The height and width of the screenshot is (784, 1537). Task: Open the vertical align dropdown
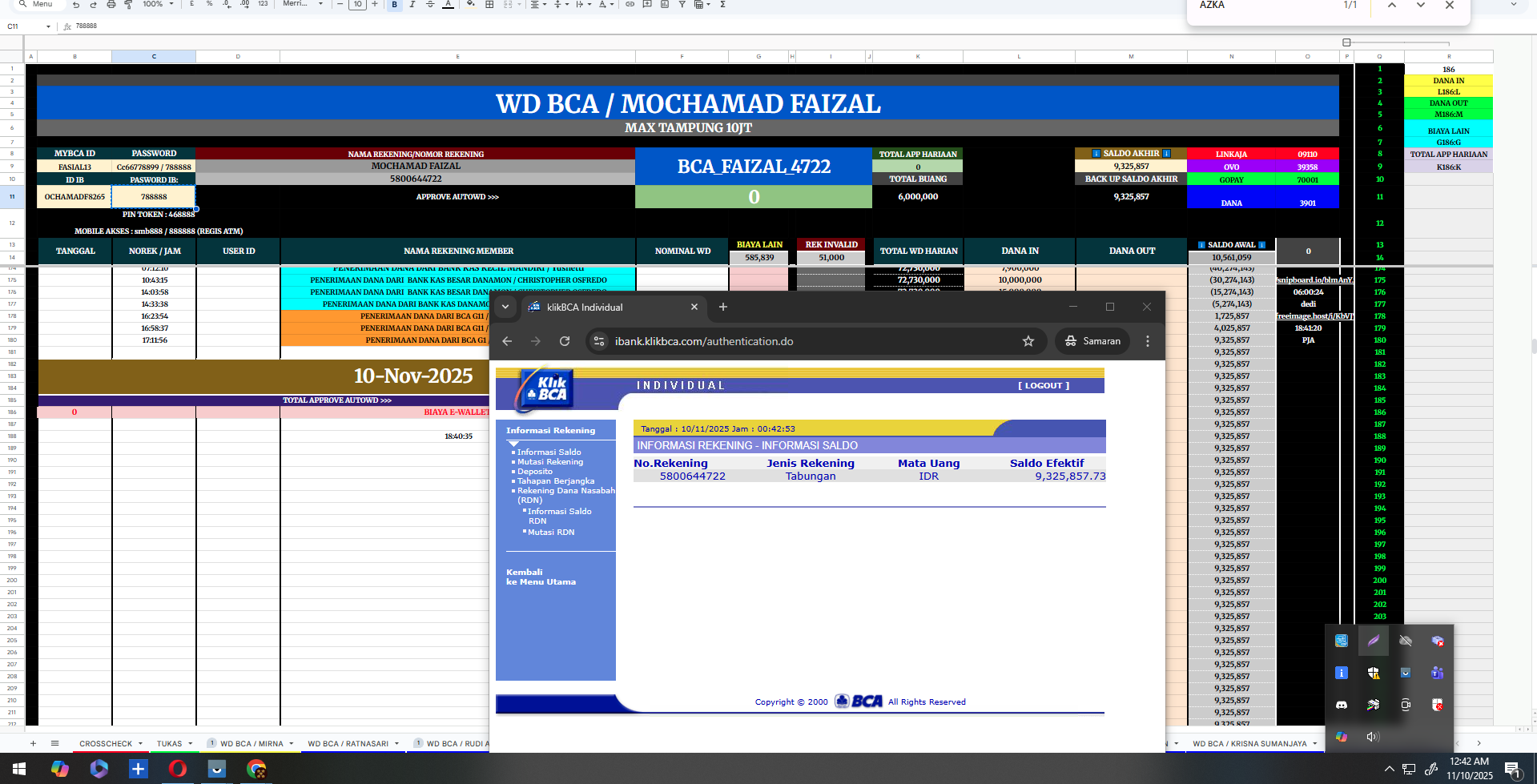click(560, 5)
